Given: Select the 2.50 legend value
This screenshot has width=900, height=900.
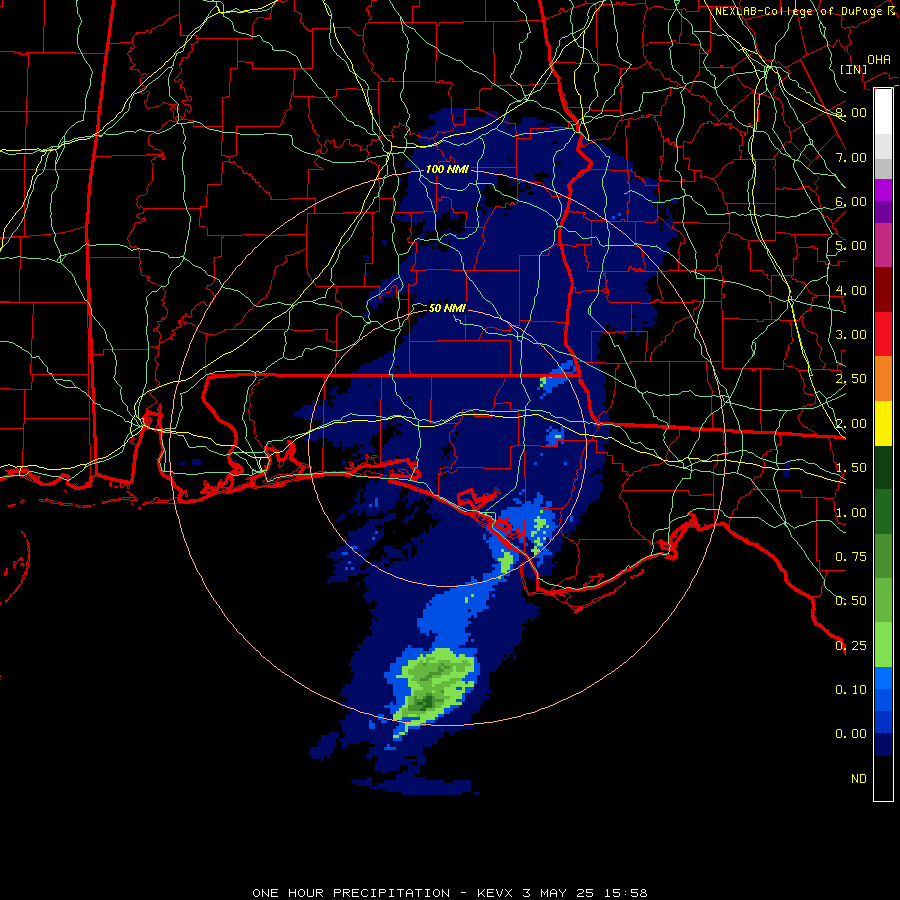Looking at the screenshot, I should (851, 379).
